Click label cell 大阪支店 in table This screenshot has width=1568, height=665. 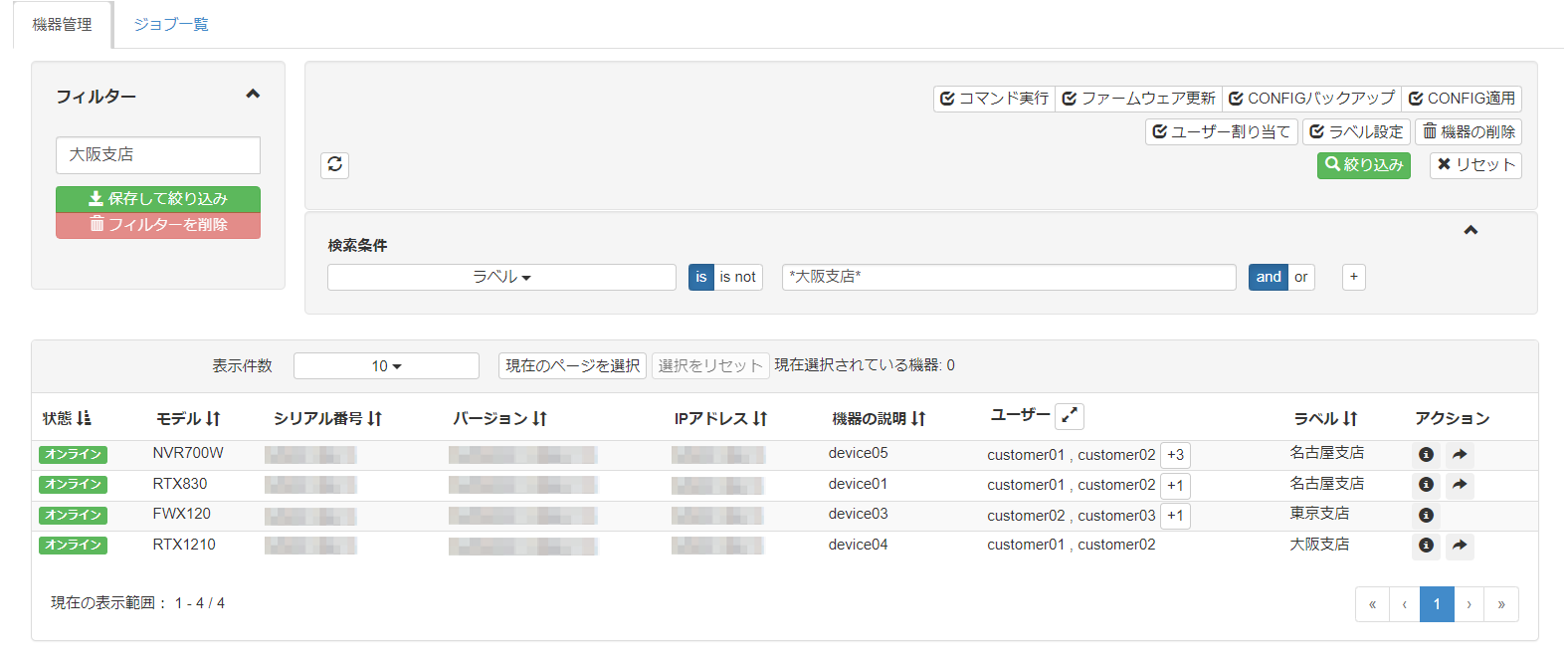[1319, 545]
